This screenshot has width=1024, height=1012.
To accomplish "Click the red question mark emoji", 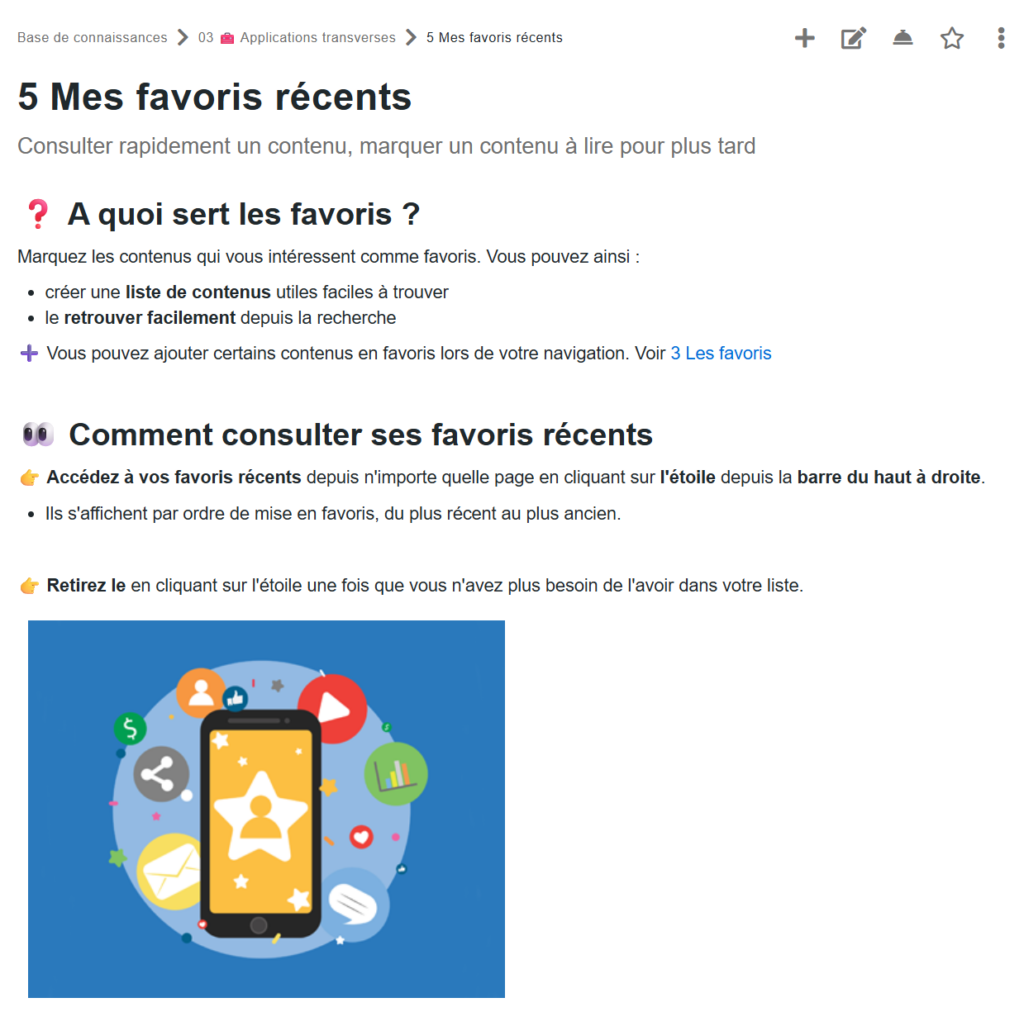I will point(38,214).
